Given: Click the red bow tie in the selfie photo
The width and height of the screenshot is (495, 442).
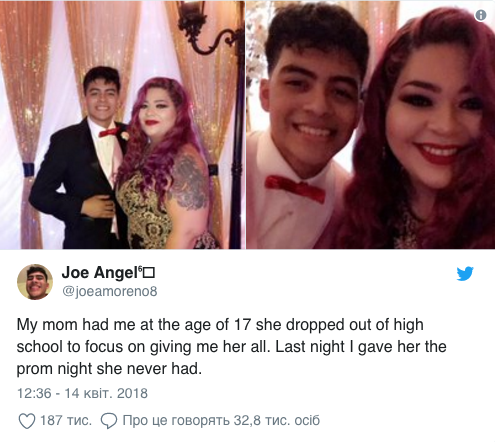Looking at the screenshot, I should [x=295, y=188].
